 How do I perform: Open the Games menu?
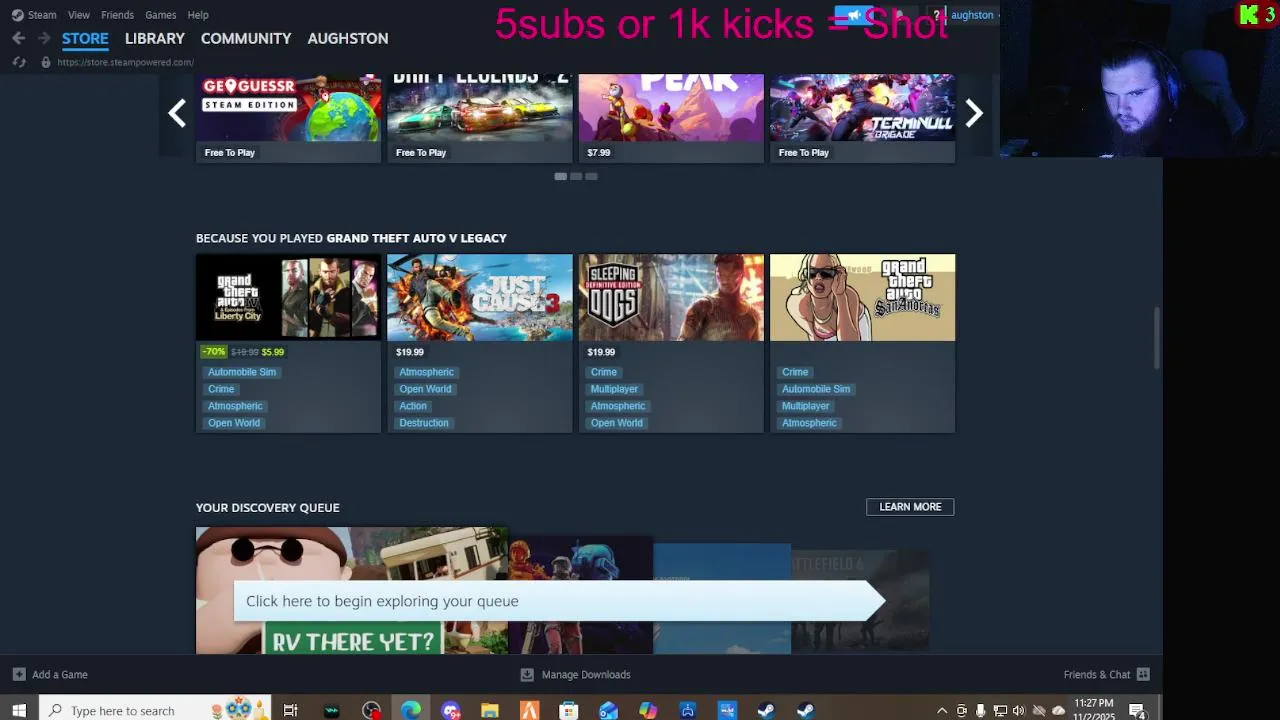[x=161, y=15]
